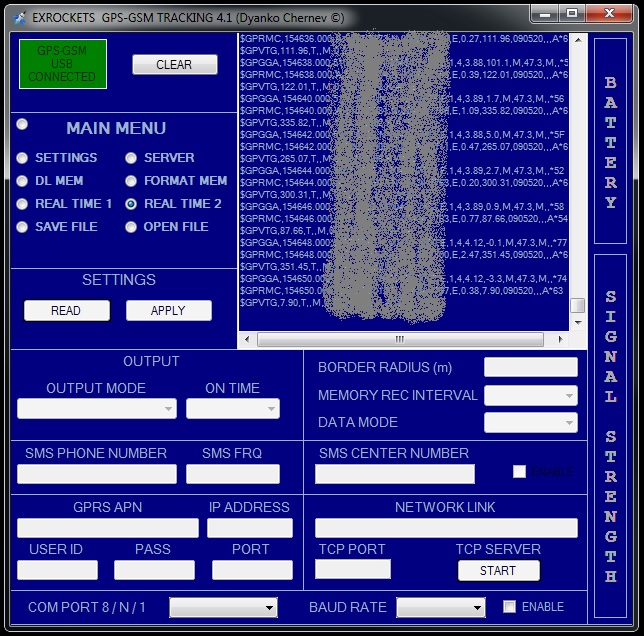Click the BORDER RADIUS input field
The height and width of the screenshot is (636, 644).
tap(531, 367)
